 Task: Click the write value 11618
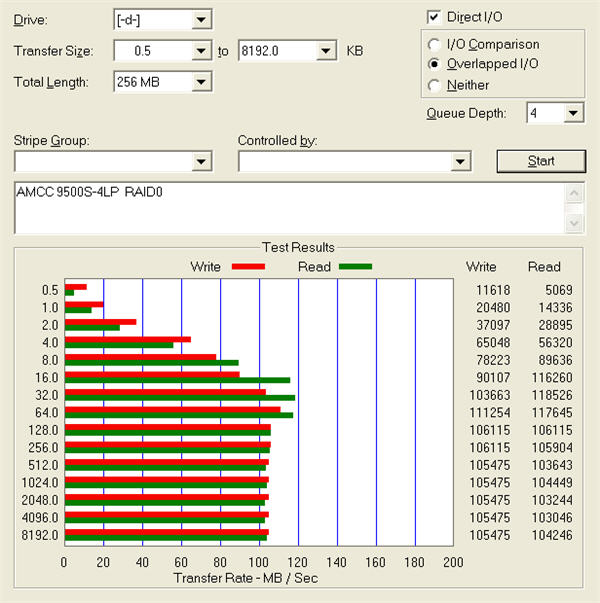(x=493, y=290)
